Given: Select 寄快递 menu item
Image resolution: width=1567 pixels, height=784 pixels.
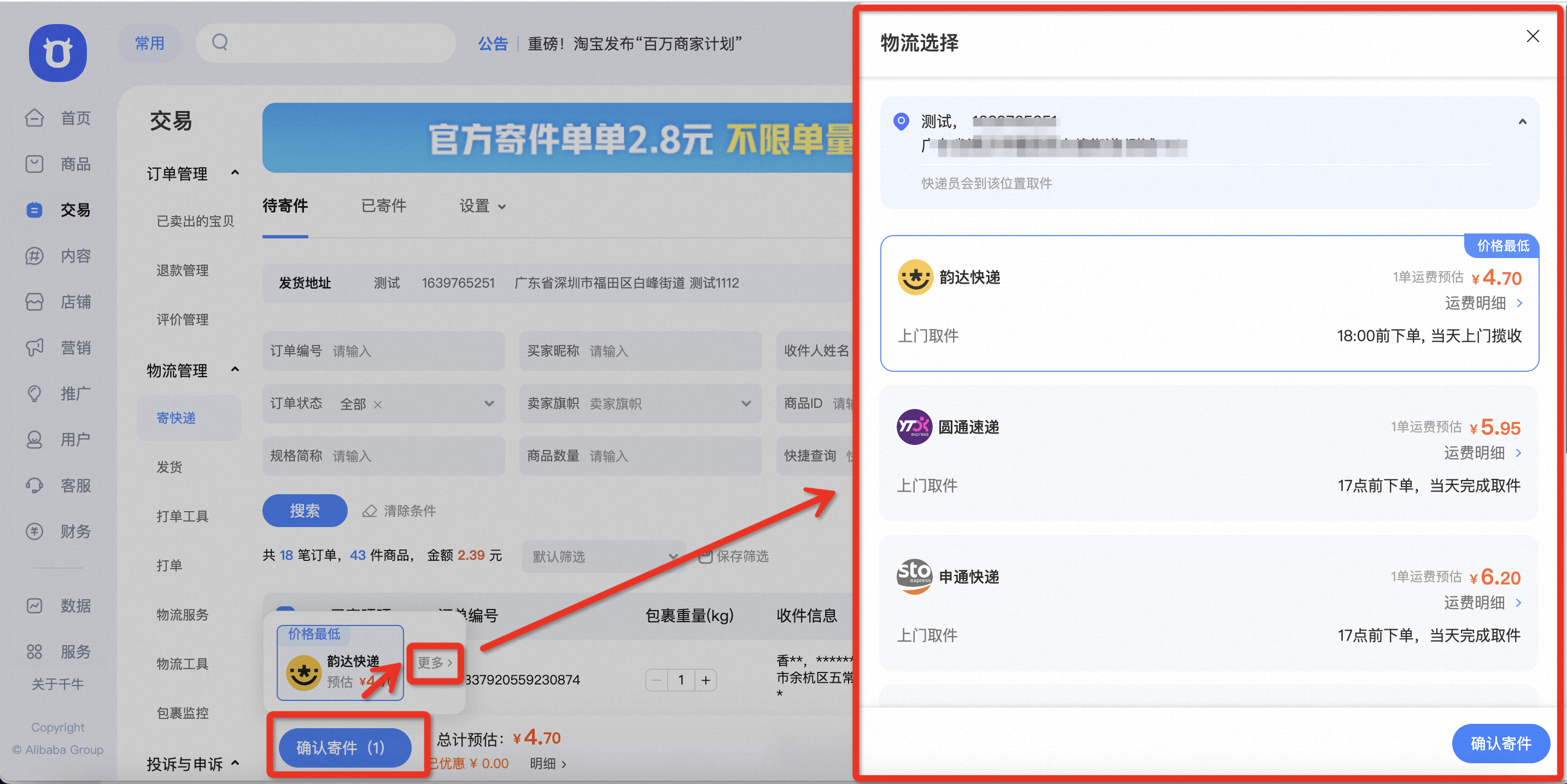Looking at the screenshot, I should click(189, 418).
